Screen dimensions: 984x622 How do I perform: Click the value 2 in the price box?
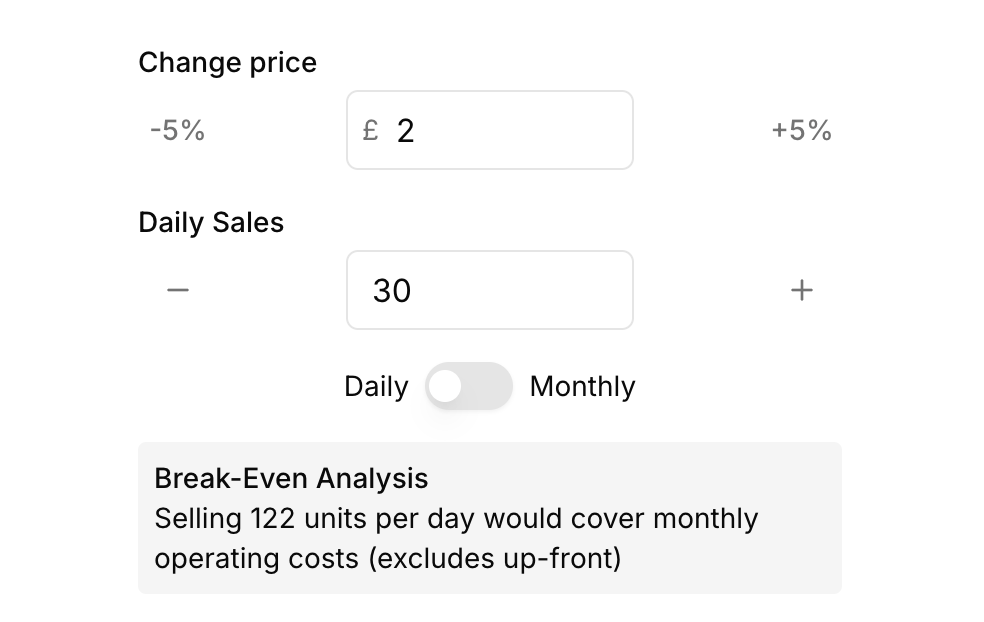405,130
